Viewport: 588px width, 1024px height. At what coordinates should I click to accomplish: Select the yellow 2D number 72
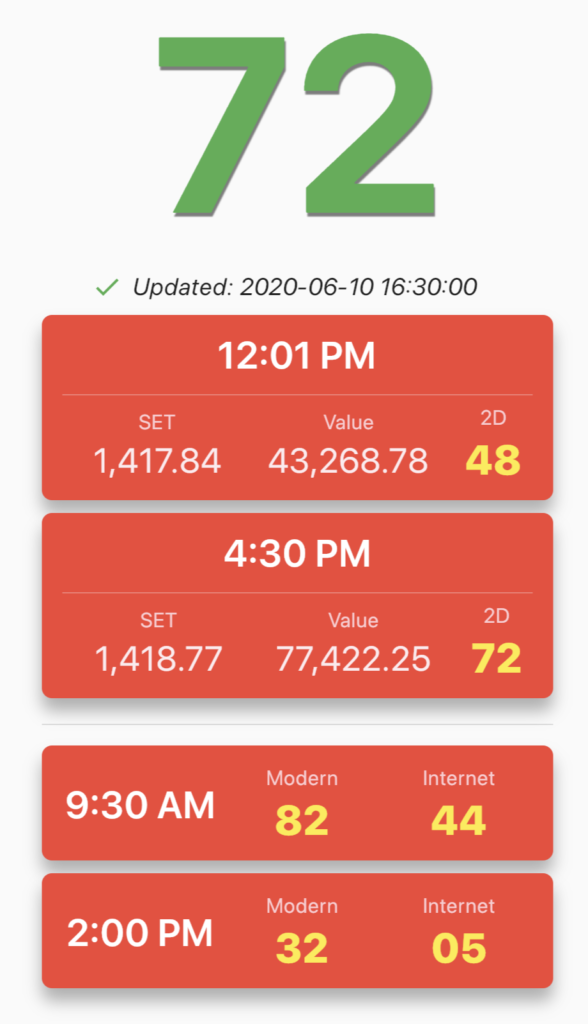[497, 658]
